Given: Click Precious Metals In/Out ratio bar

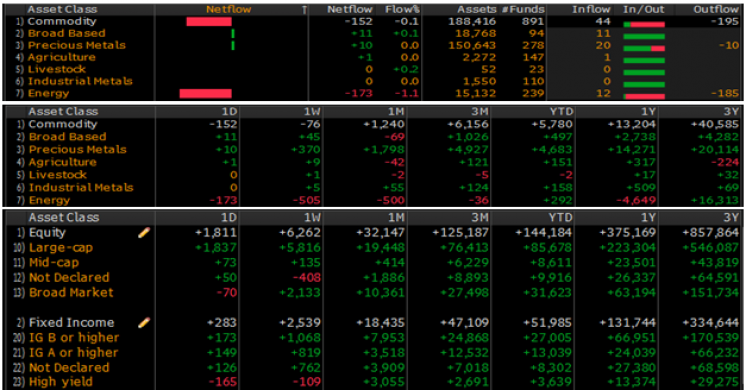Looking at the screenshot, I should coord(644,48).
